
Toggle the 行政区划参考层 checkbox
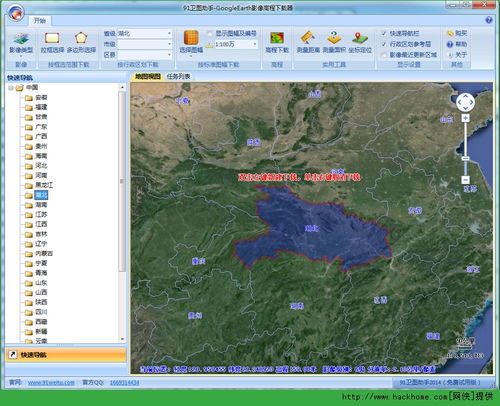point(384,44)
